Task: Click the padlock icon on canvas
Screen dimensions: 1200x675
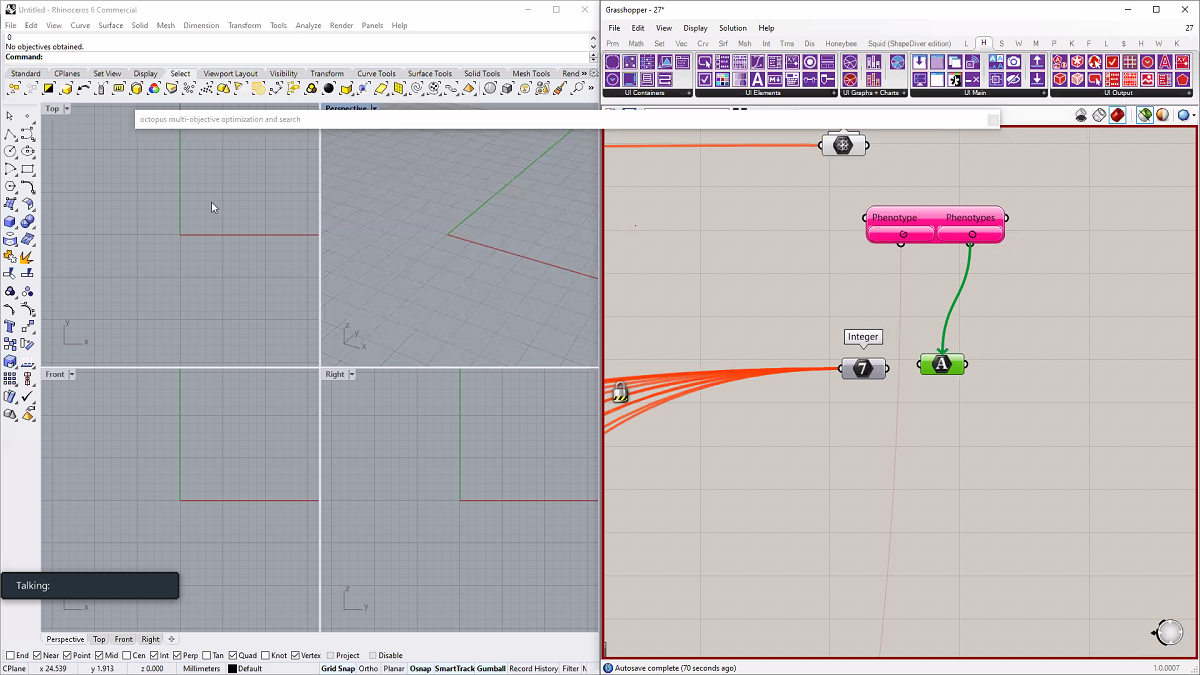Action: [x=619, y=393]
